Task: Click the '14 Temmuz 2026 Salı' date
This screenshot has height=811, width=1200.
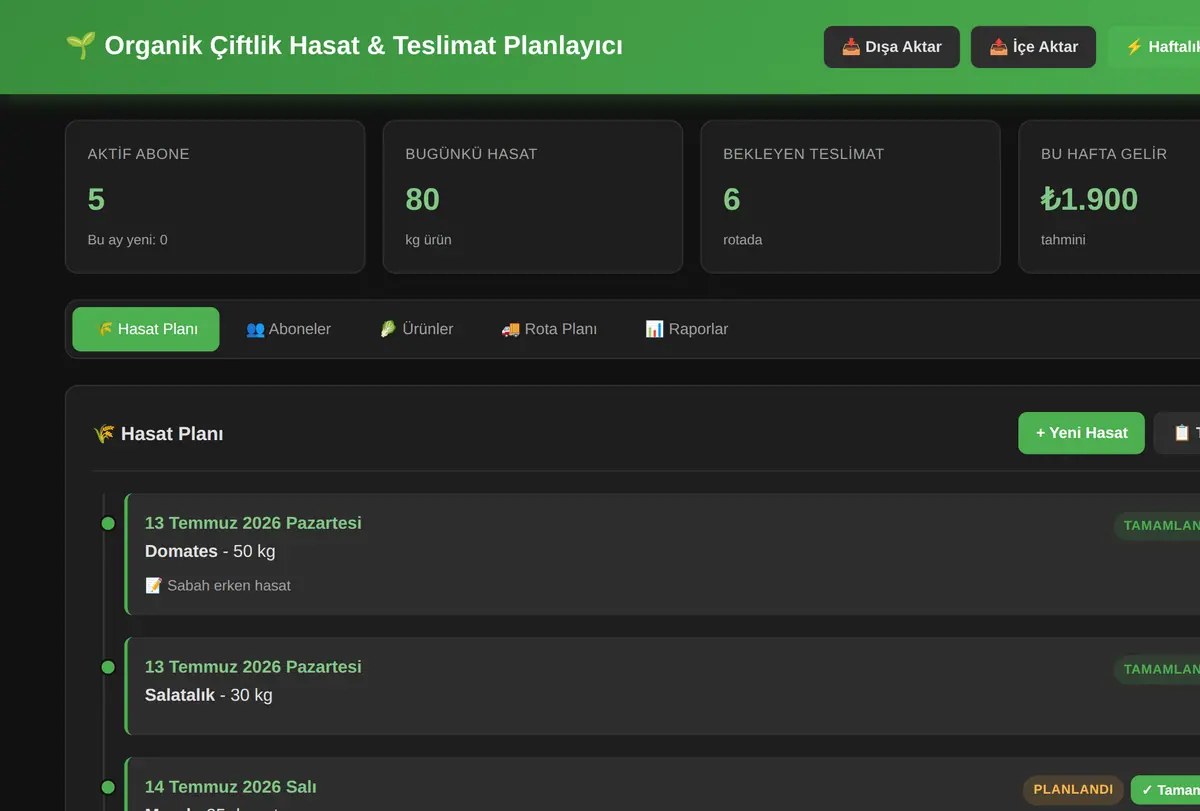Action: click(231, 787)
